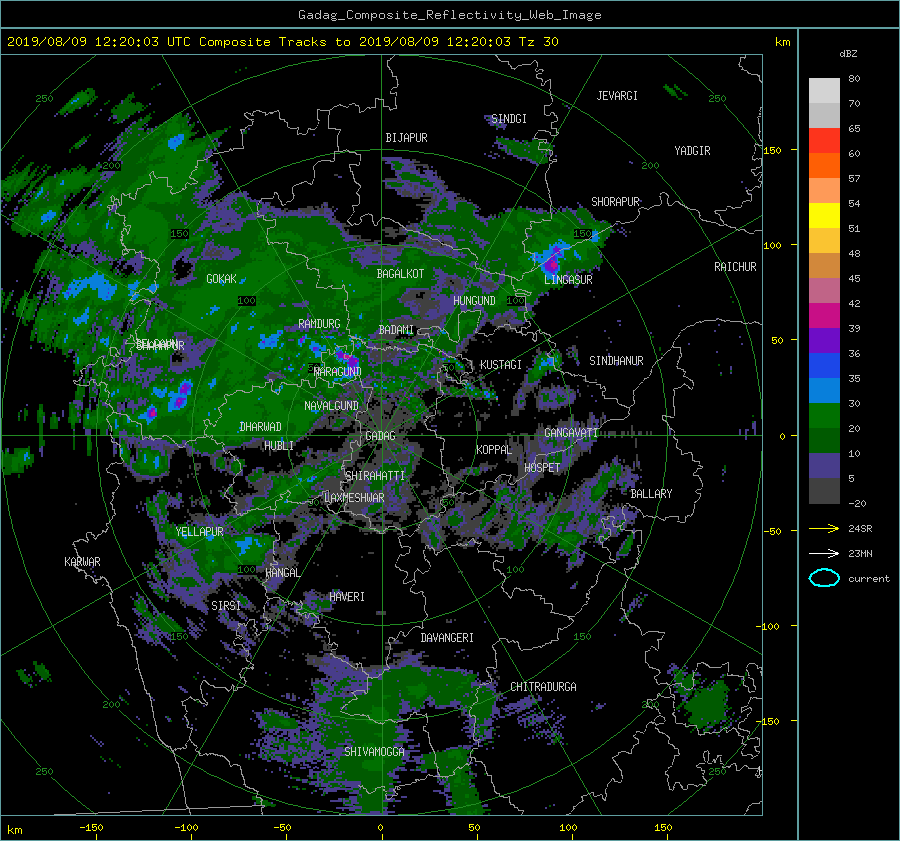Click the 150 range ring label near LINGASUR
900x841 pixels.
tap(583, 234)
